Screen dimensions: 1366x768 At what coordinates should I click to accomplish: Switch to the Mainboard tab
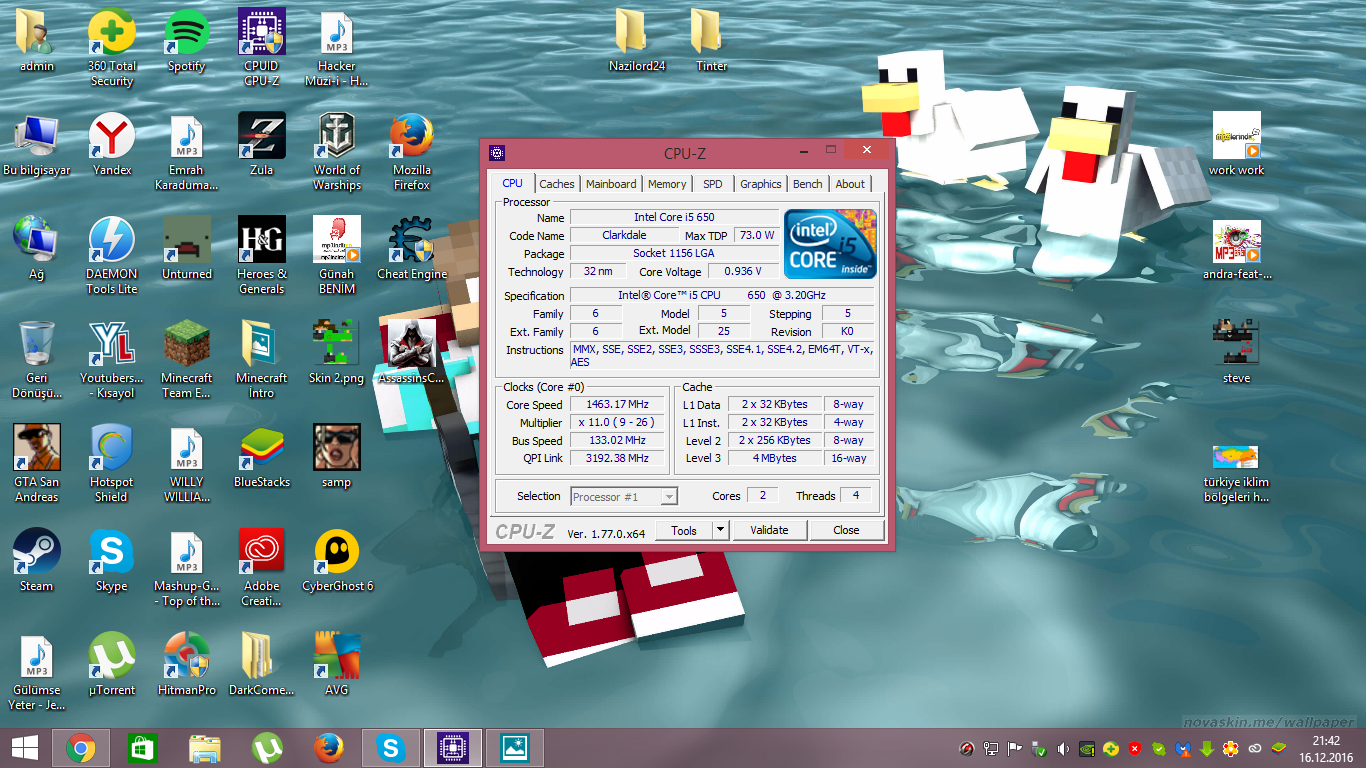pyautogui.click(x=611, y=184)
